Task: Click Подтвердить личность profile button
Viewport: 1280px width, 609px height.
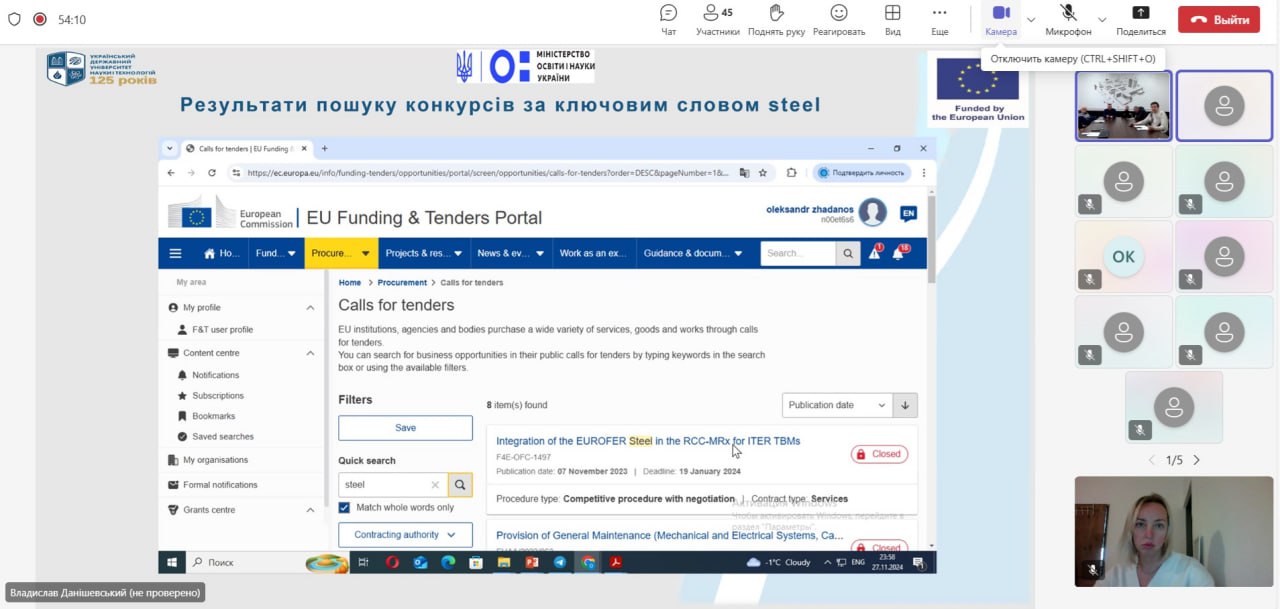Action: [861, 172]
